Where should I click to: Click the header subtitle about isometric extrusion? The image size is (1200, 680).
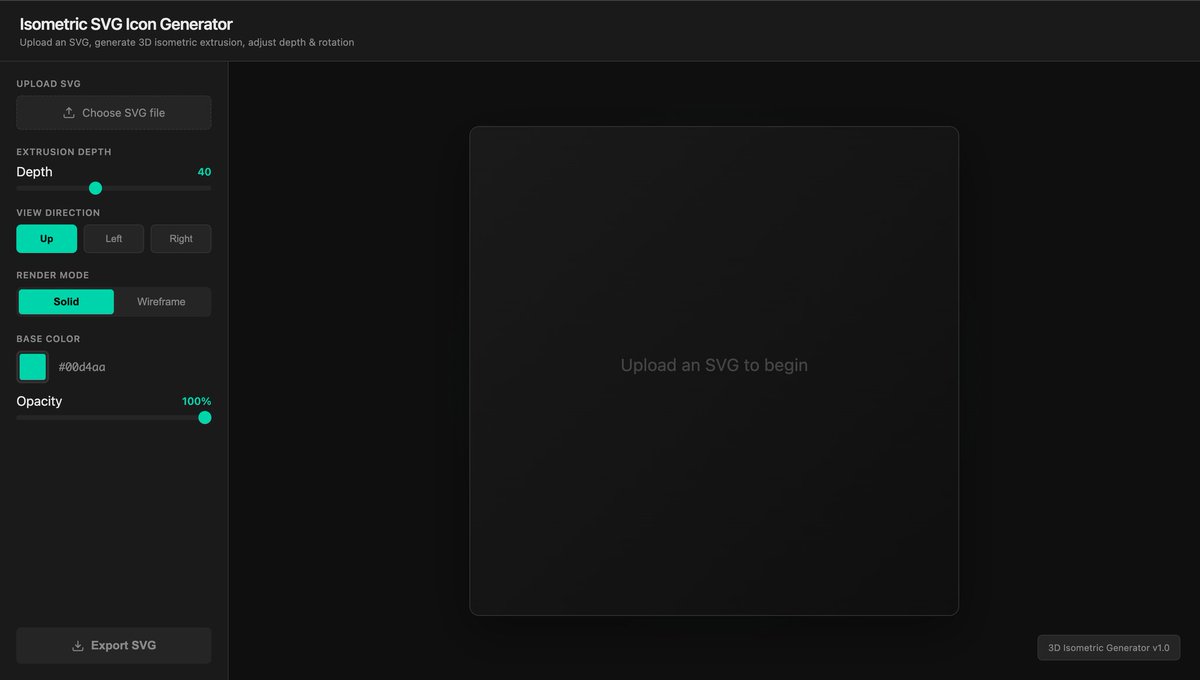(187, 43)
